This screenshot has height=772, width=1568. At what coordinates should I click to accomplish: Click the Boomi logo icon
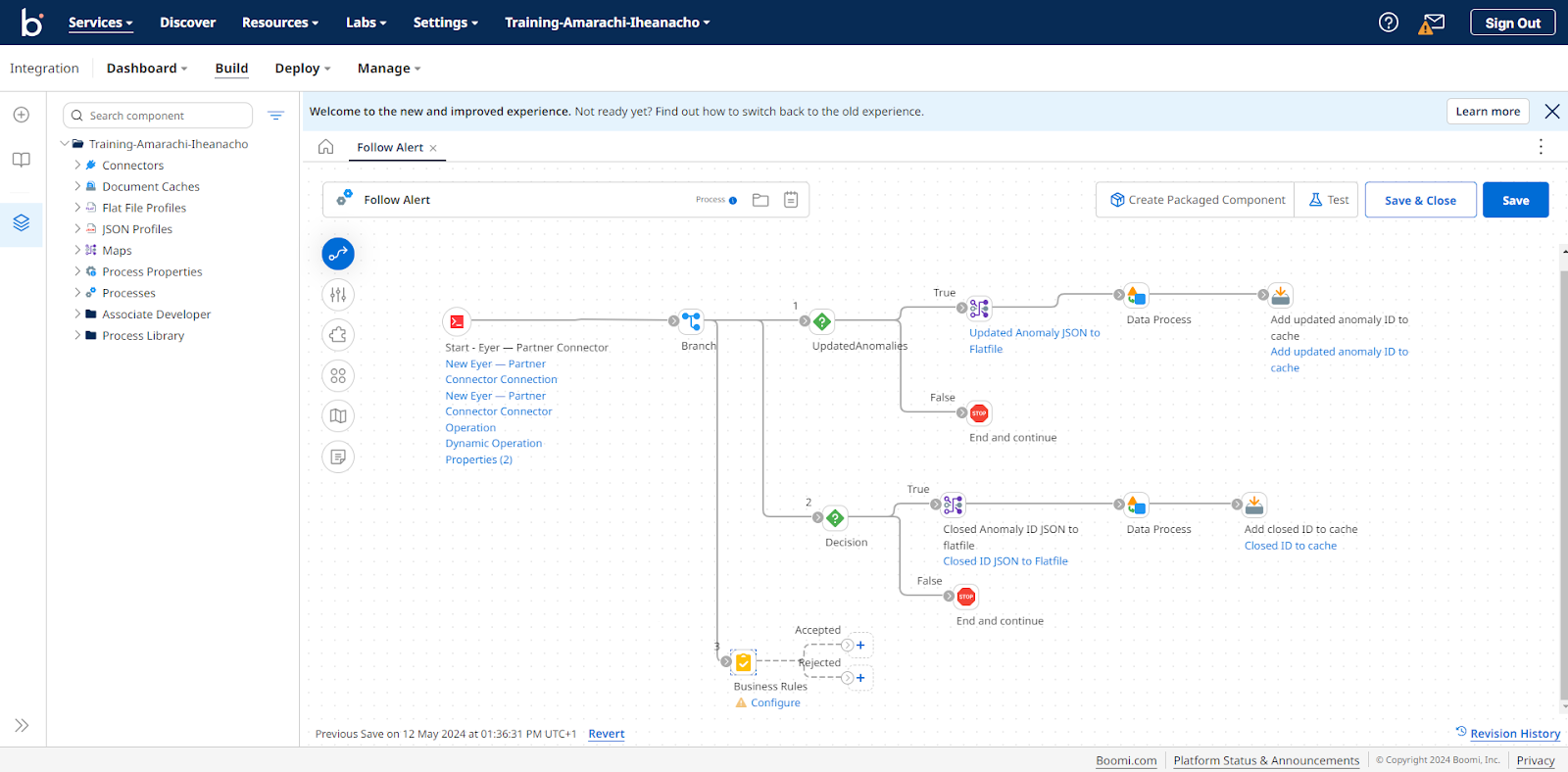(x=32, y=23)
